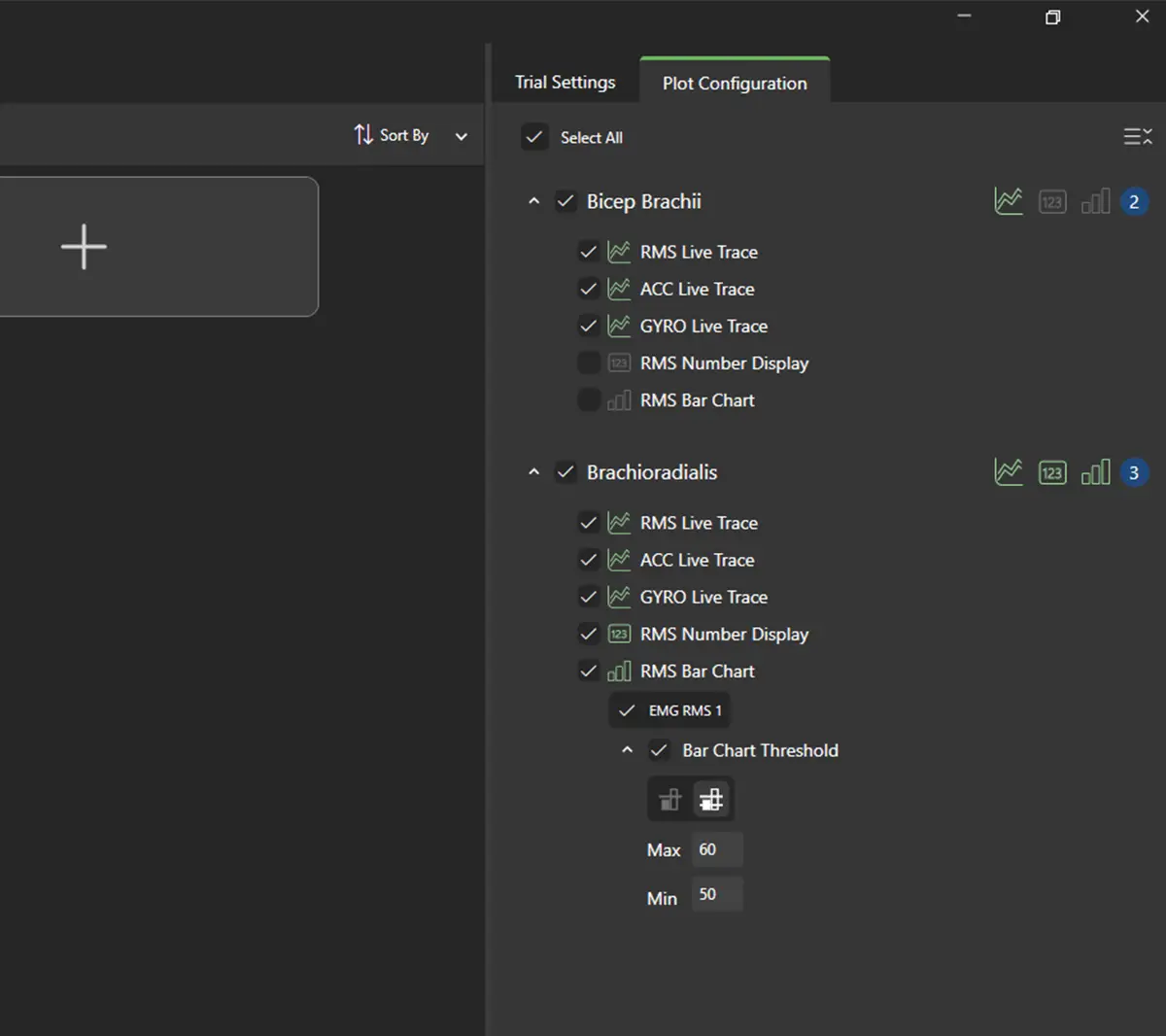Image resolution: width=1166 pixels, height=1036 pixels.
Task: Click the Brachioradialis live trace icon
Action: pos(1009,472)
